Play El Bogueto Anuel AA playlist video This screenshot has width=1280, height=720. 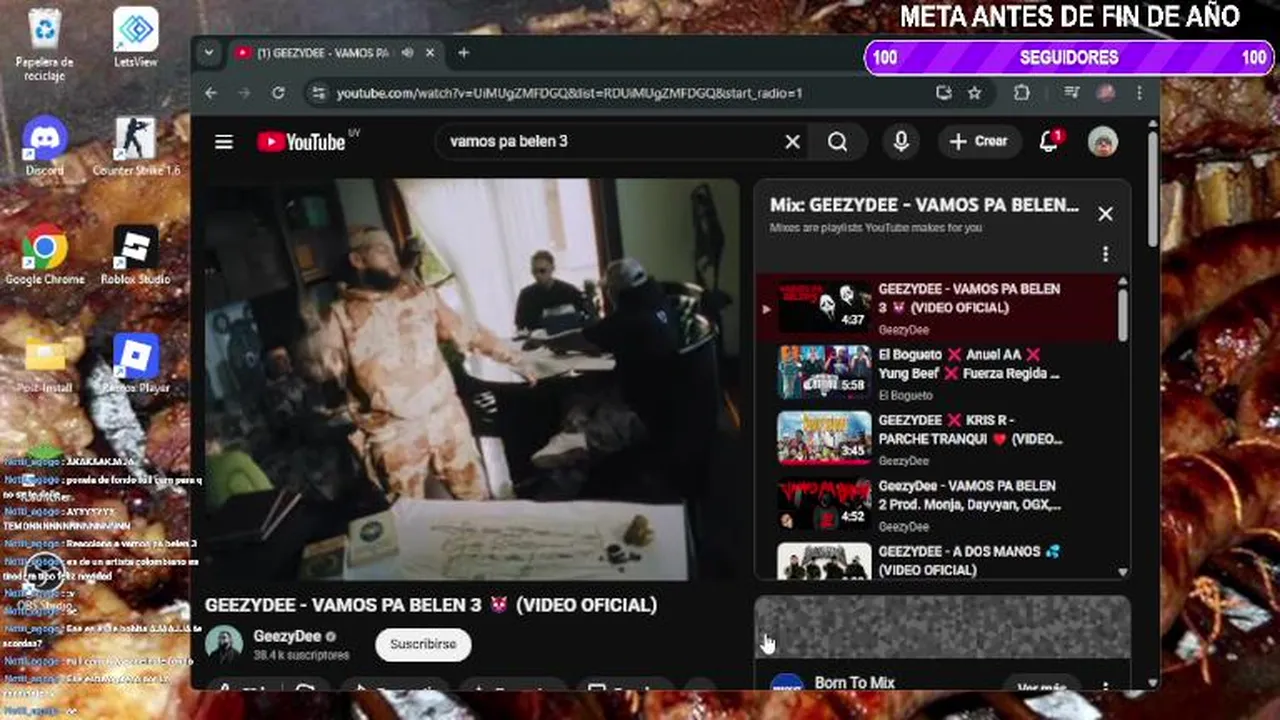939,373
